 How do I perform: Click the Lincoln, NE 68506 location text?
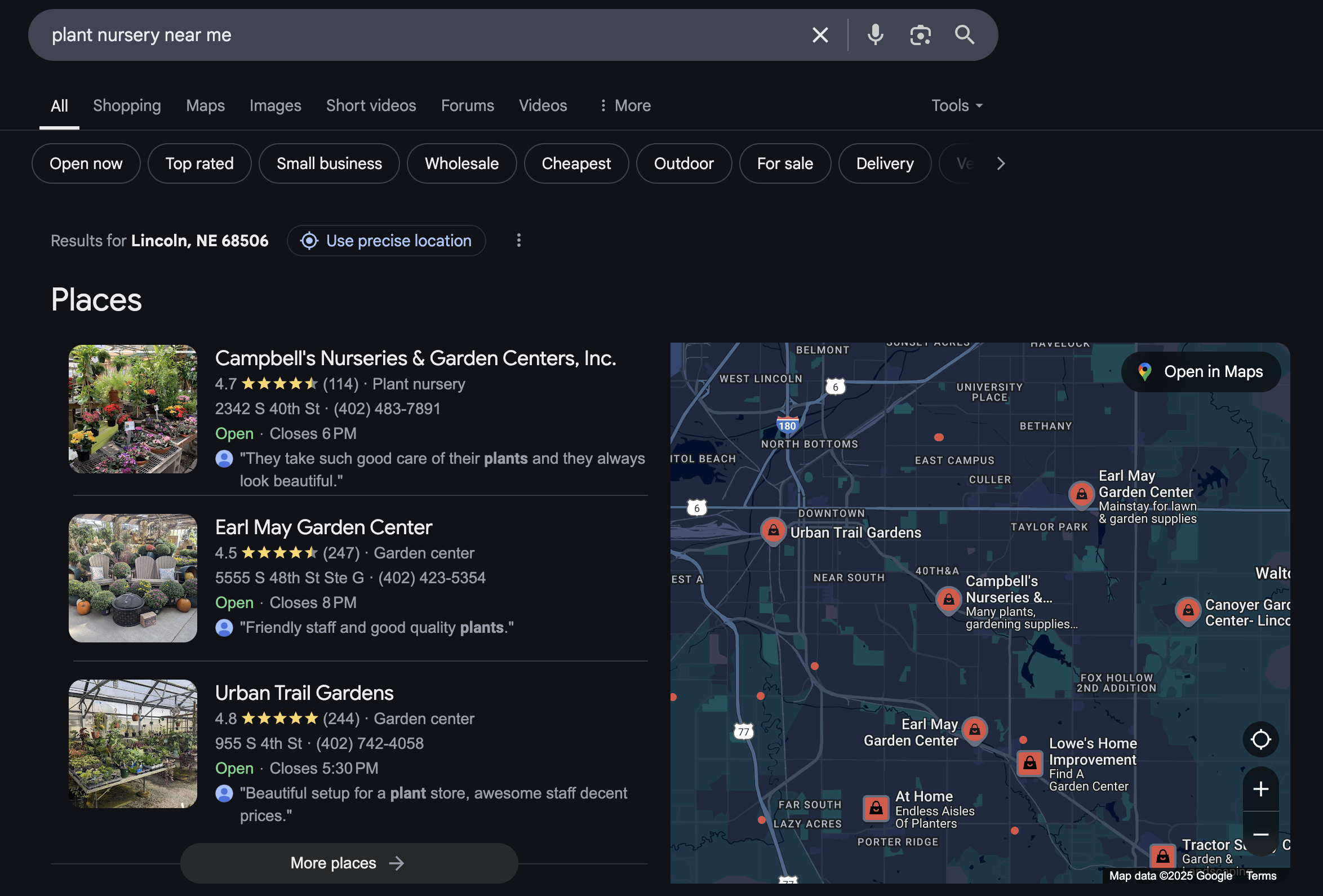[200, 241]
